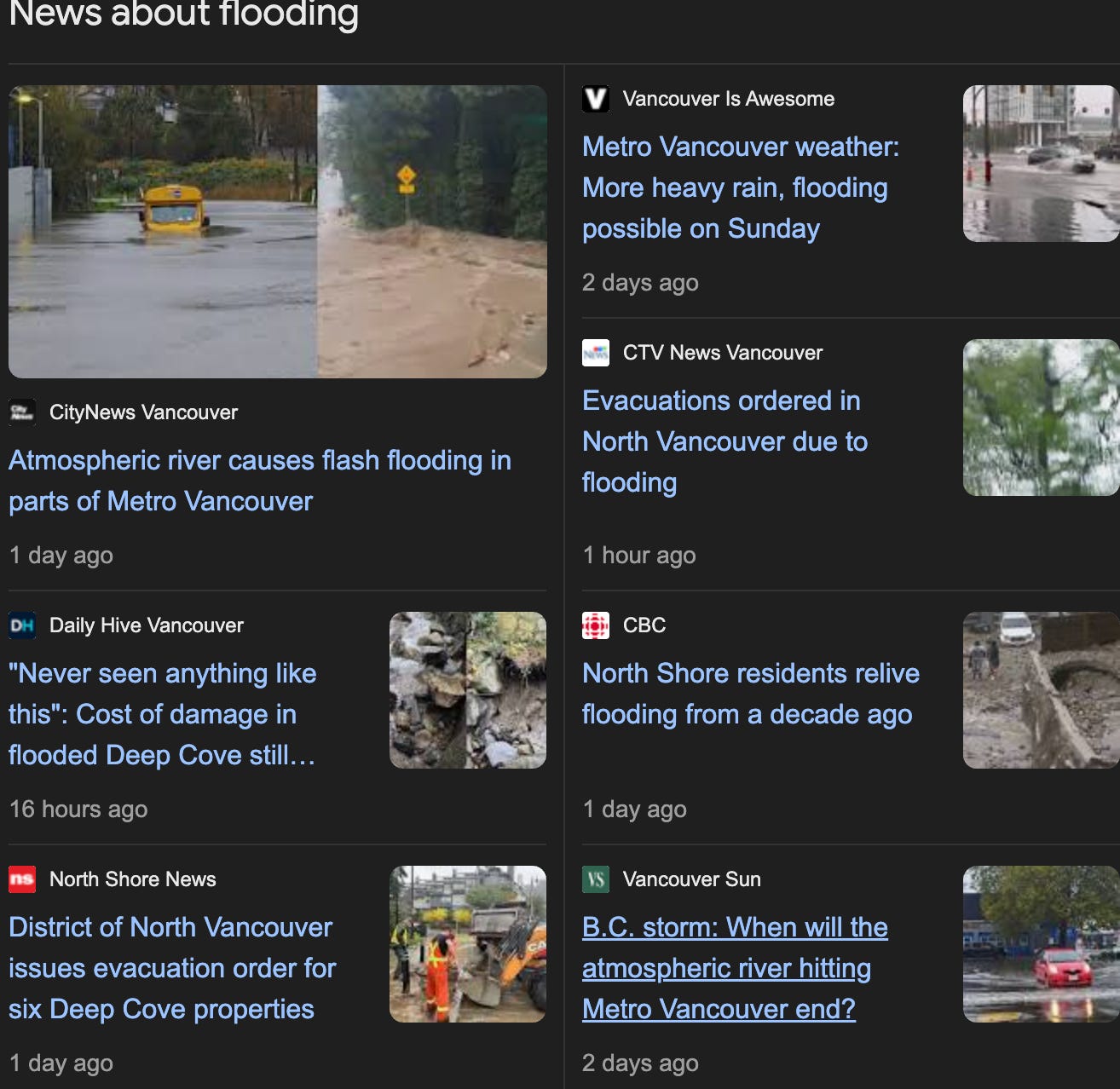Viewport: 1120px width, 1089px height.
Task: Open the red car storm thumbnail
Action: click(1042, 944)
